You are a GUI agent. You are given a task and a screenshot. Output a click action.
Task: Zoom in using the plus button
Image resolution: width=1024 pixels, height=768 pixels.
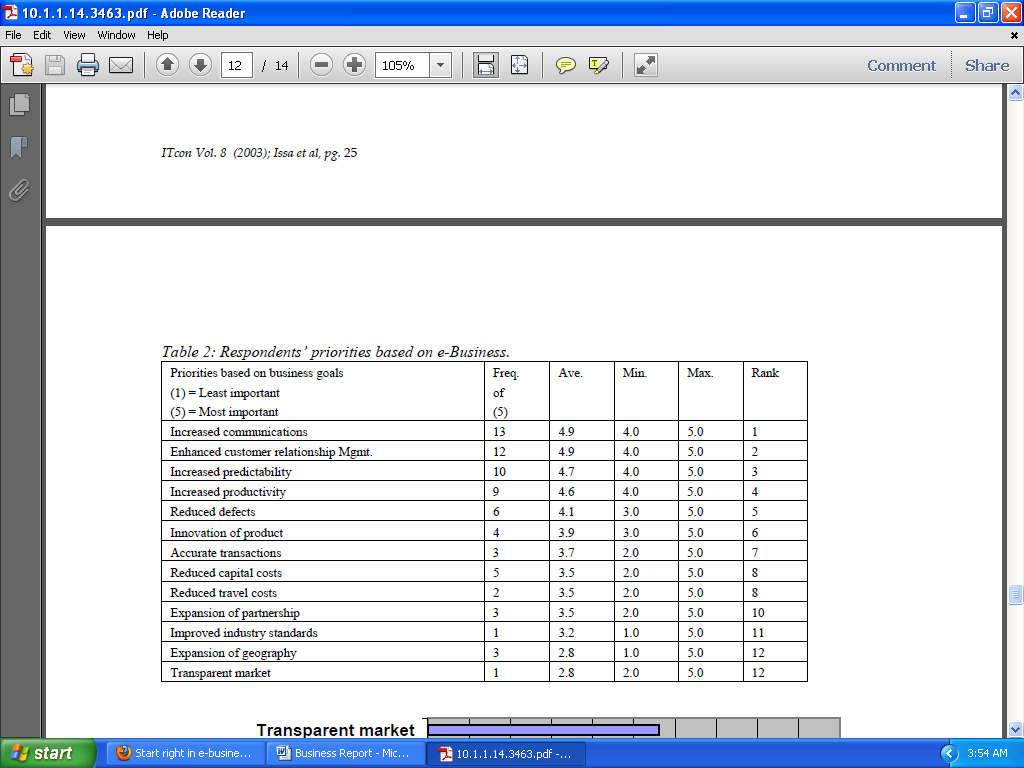(354, 66)
